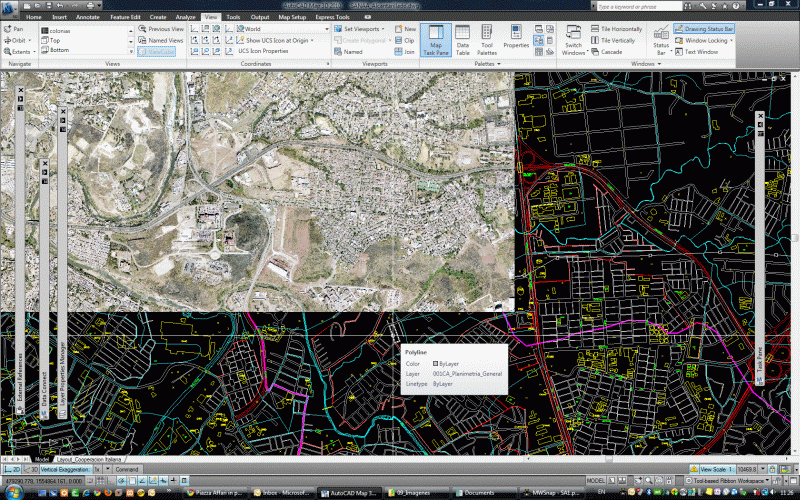Click the Favorites star icon
Viewport: 800px width, 500px height.
(x=725, y=6)
